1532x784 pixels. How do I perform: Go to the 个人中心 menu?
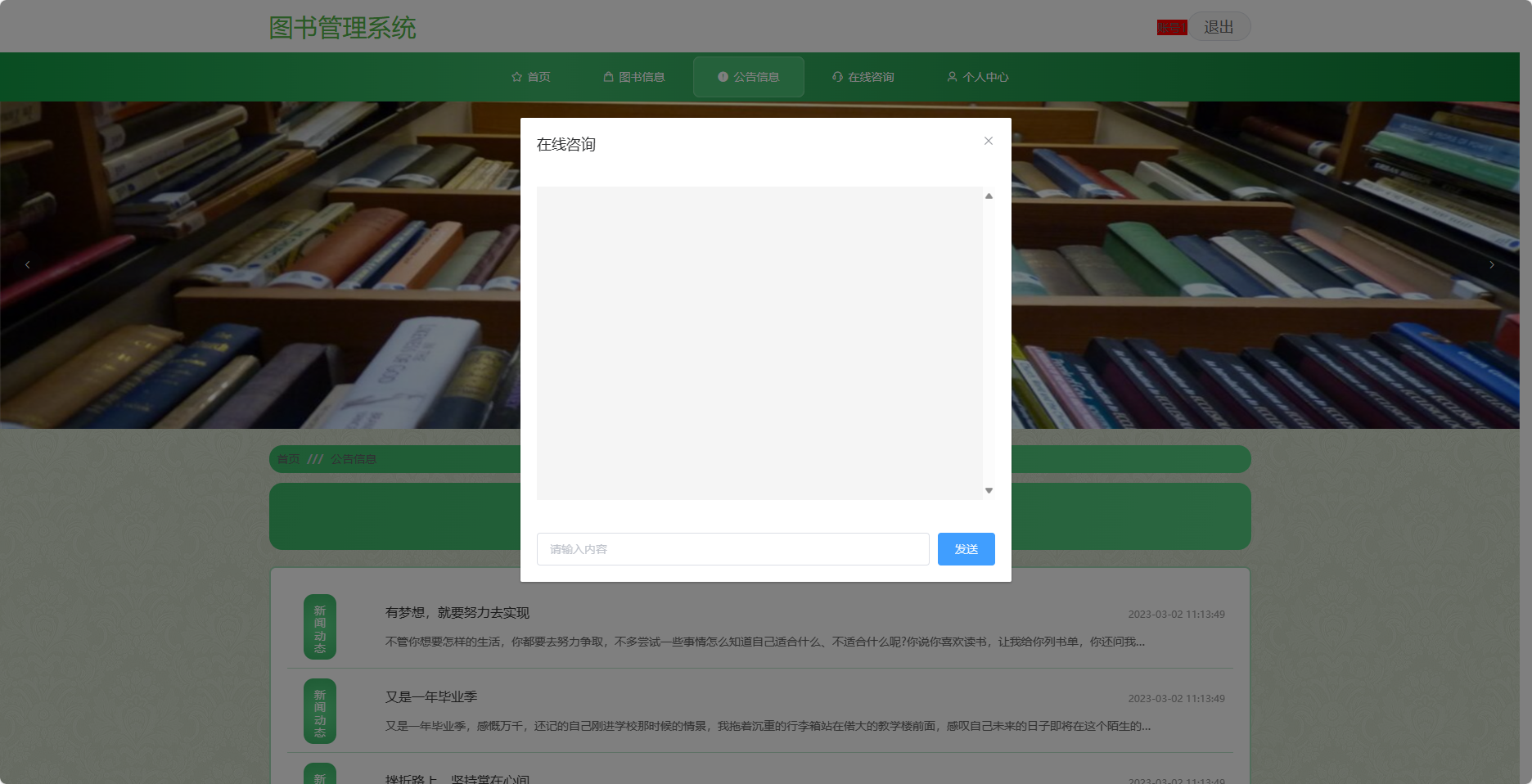pyautogui.click(x=978, y=77)
